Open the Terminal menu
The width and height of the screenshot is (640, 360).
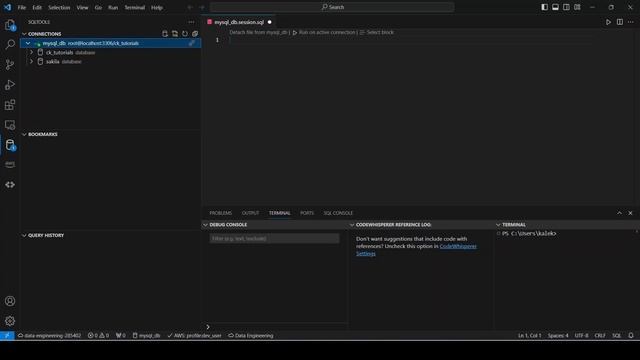[134, 7]
